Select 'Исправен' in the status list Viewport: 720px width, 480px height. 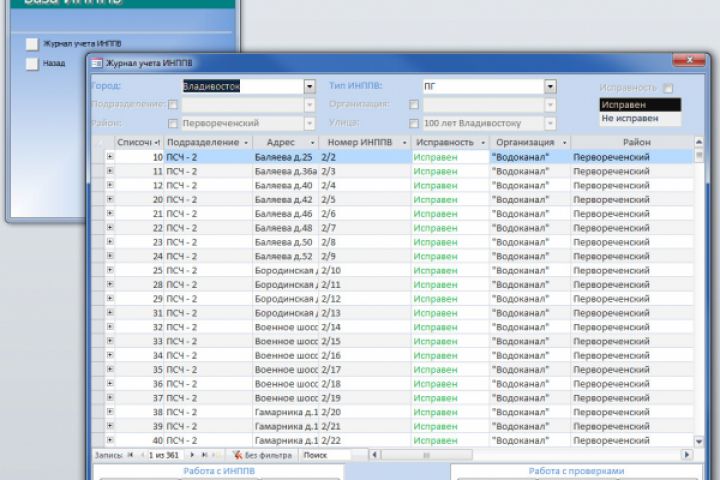click(640, 105)
